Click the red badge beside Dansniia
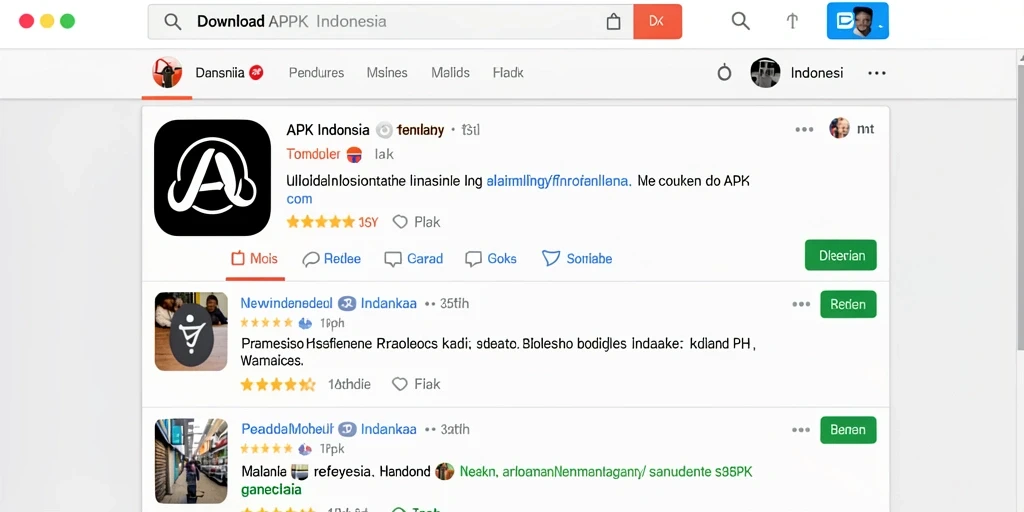1024x512 pixels. coord(257,72)
